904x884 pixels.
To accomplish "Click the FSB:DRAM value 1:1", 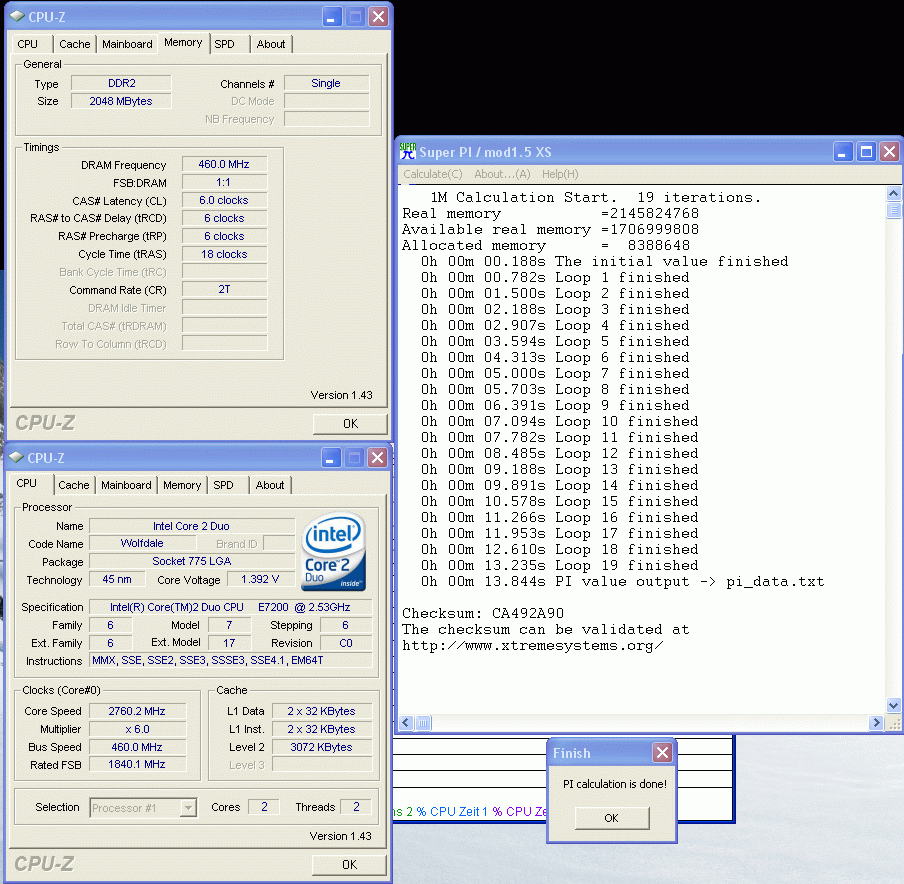I will tap(224, 183).
